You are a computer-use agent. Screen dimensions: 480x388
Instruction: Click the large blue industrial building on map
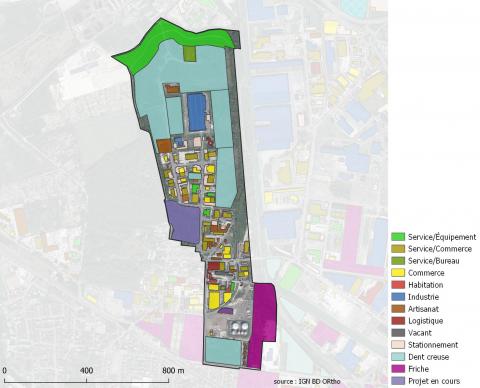(x=196, y=112)
